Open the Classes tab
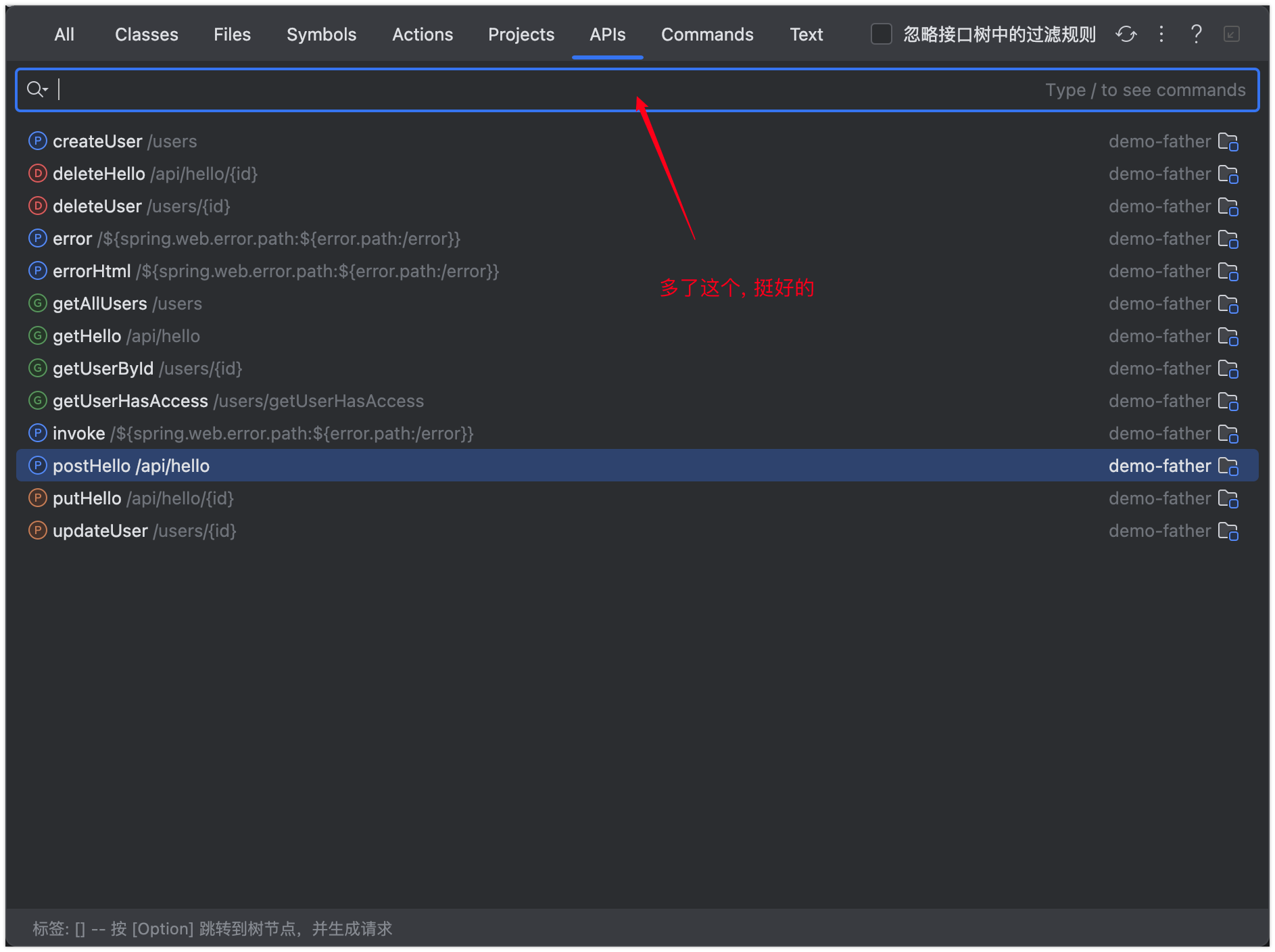The width and height of the screenshot is (1275, 952). pyautogui.click(x=147, y=34)
